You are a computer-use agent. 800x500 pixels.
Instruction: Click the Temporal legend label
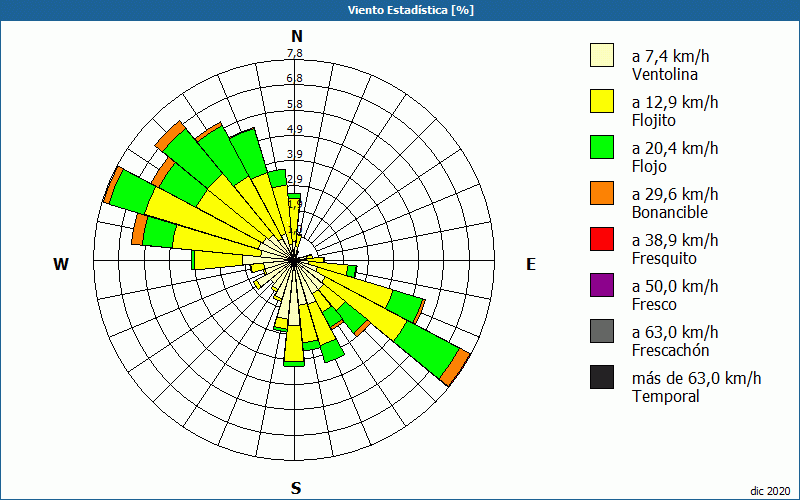[x=666, y=396]
